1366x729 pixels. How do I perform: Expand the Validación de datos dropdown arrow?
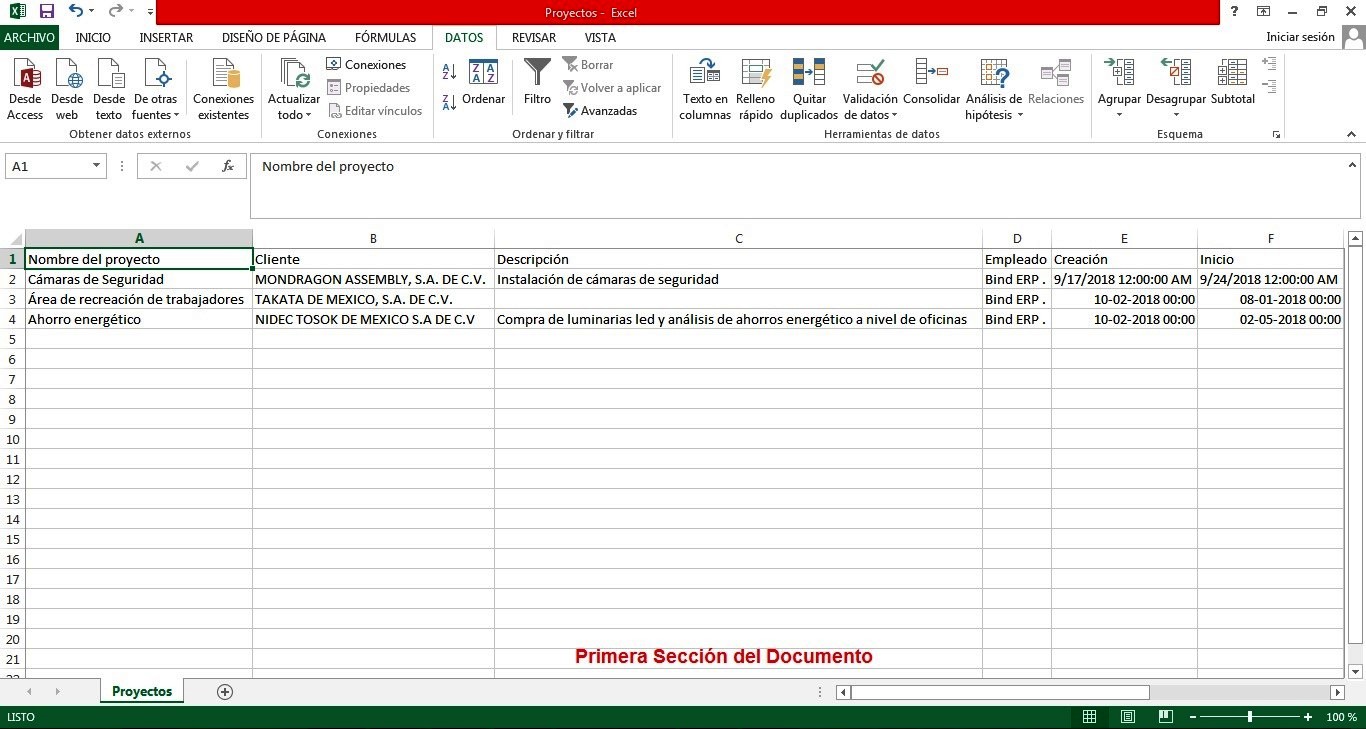tap(894, 116)
